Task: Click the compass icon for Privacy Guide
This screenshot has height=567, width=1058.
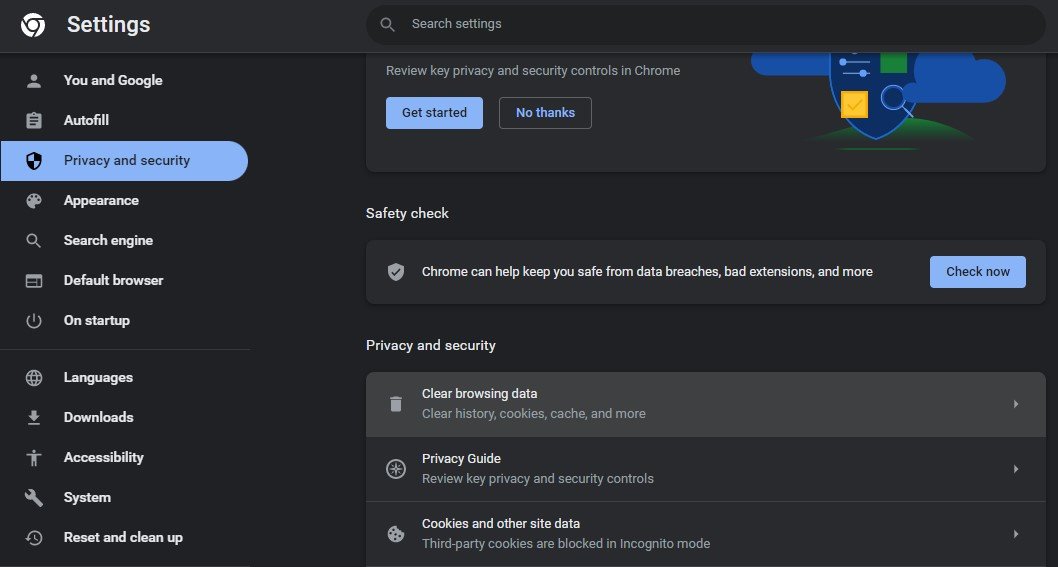Action: tap(395, 469)
